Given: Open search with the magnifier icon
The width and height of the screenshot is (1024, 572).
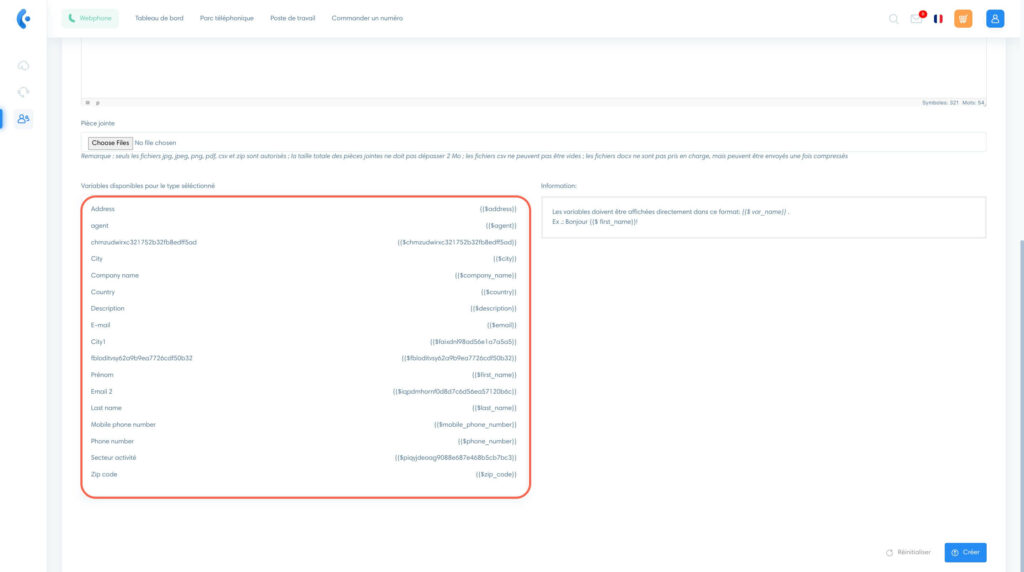Looking at the screenshot, I should [x=893, y=18].
